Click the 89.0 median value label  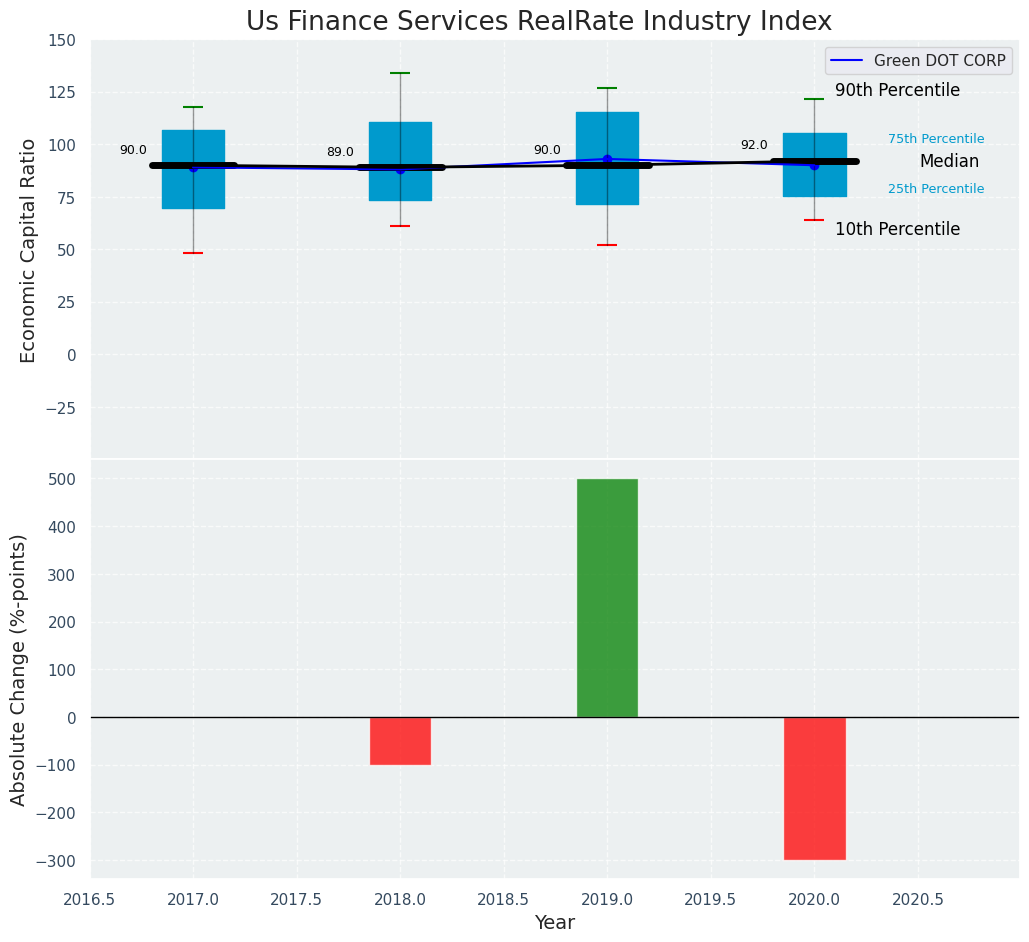point(340,152)
